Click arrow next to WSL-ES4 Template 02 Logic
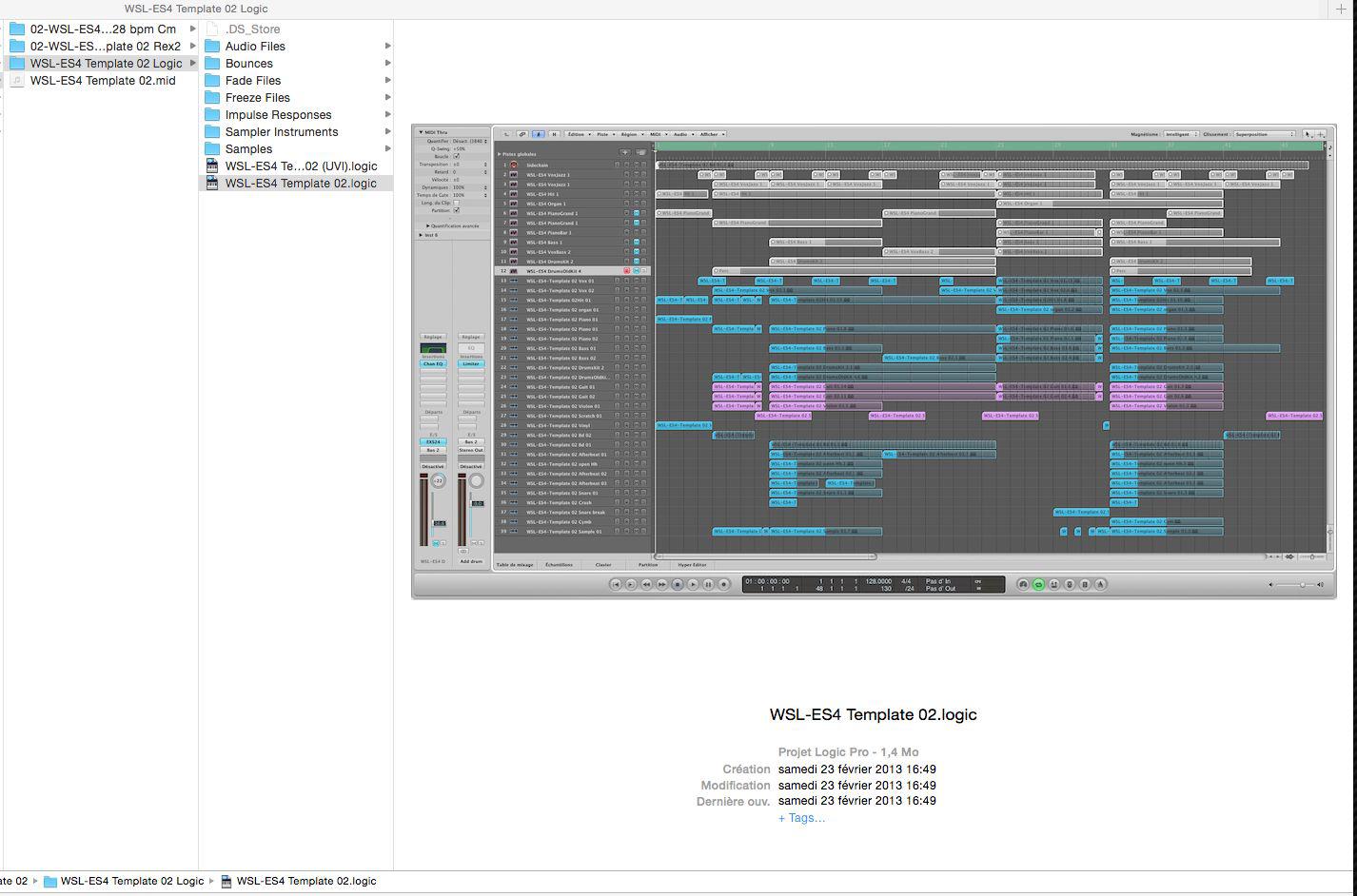The height and width of the screenshot is (896, 1357). click(192, 63)
